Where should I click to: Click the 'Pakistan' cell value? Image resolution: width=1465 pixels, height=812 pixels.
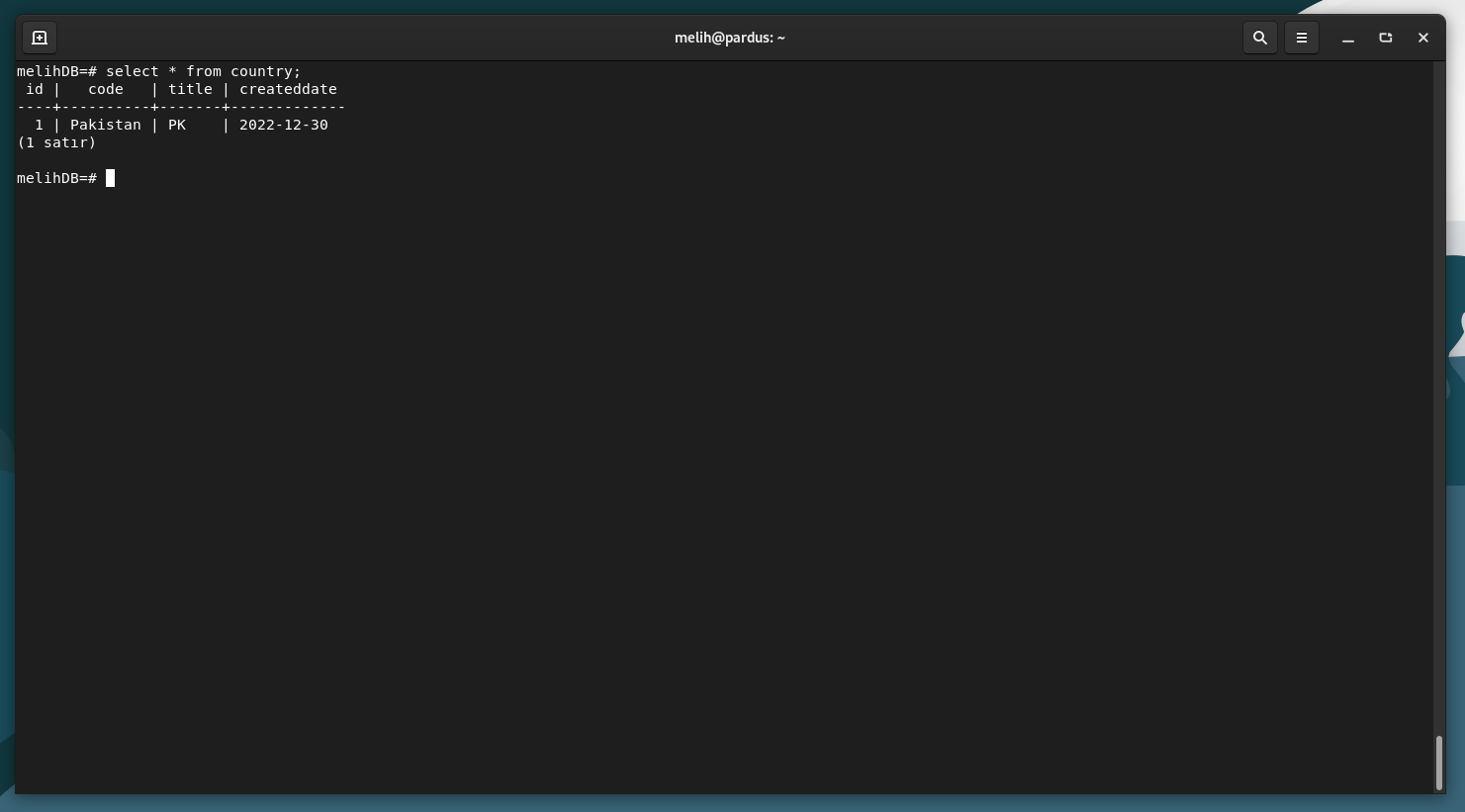106,125
